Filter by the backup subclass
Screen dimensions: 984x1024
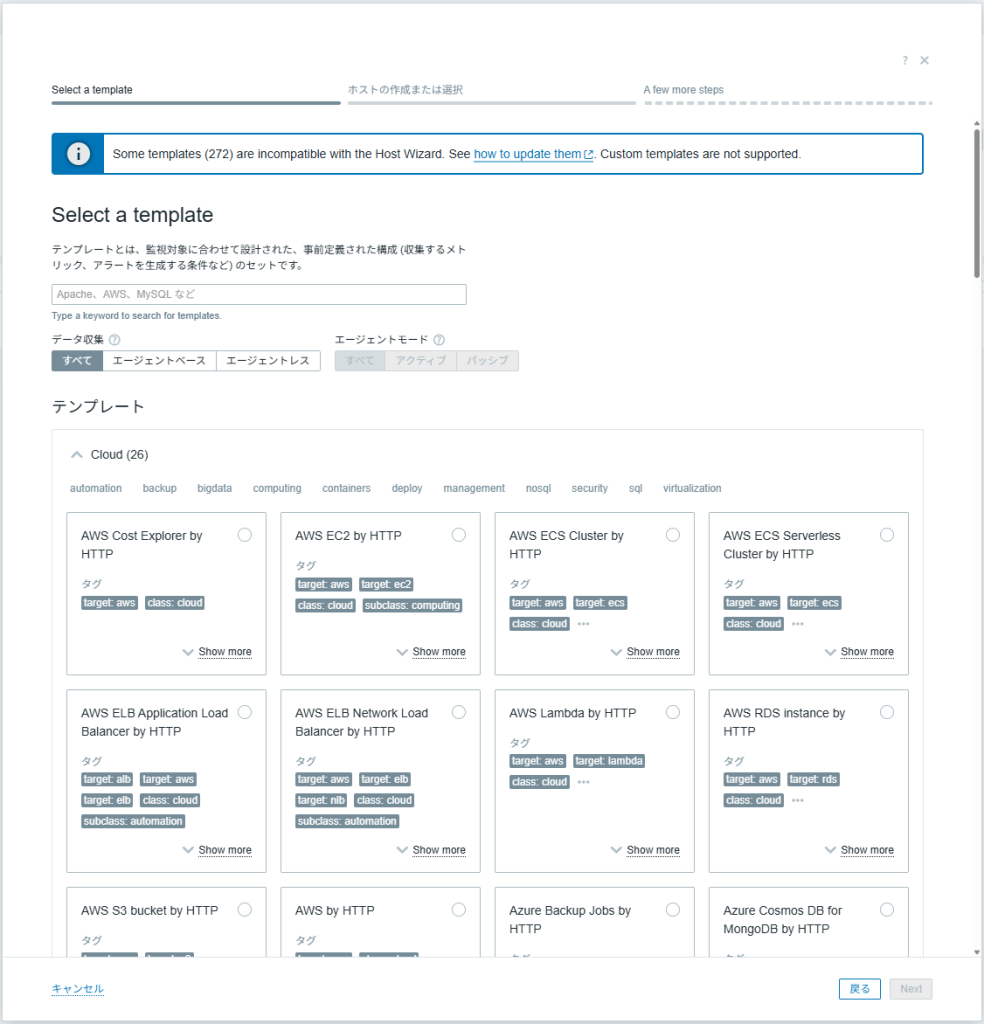coord(160,488)
